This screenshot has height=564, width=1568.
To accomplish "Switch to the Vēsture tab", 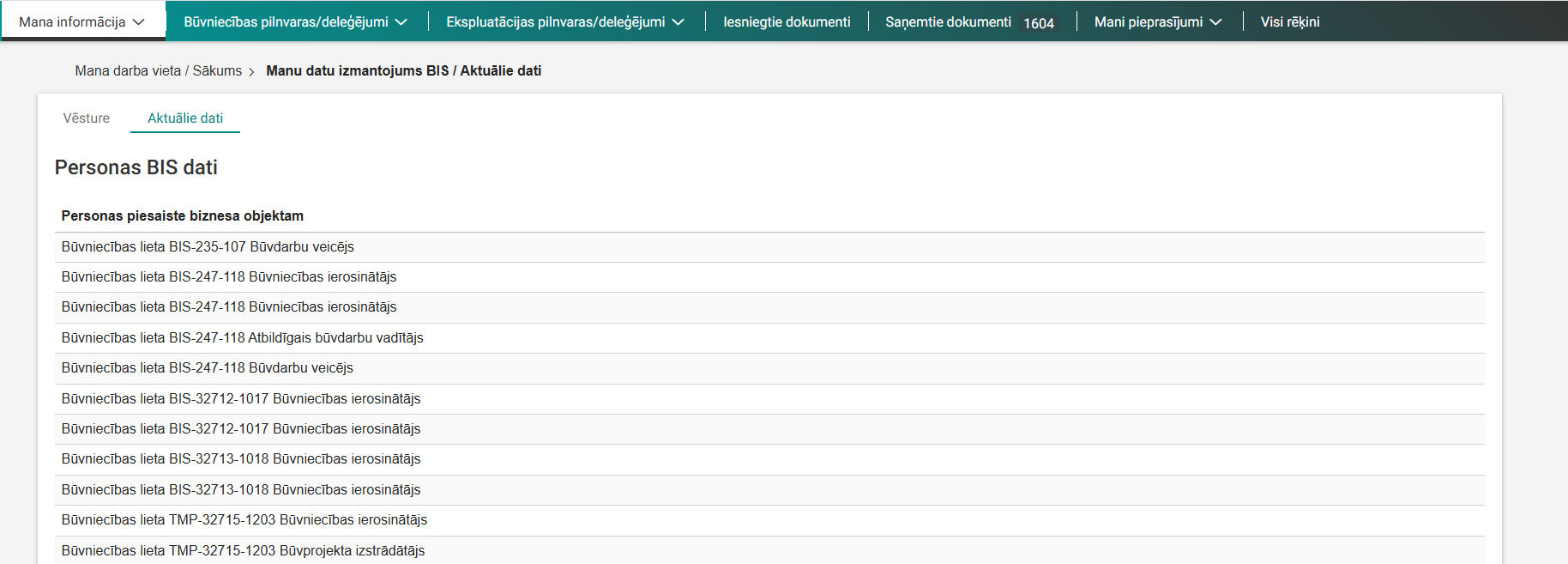I will [87, 118].
